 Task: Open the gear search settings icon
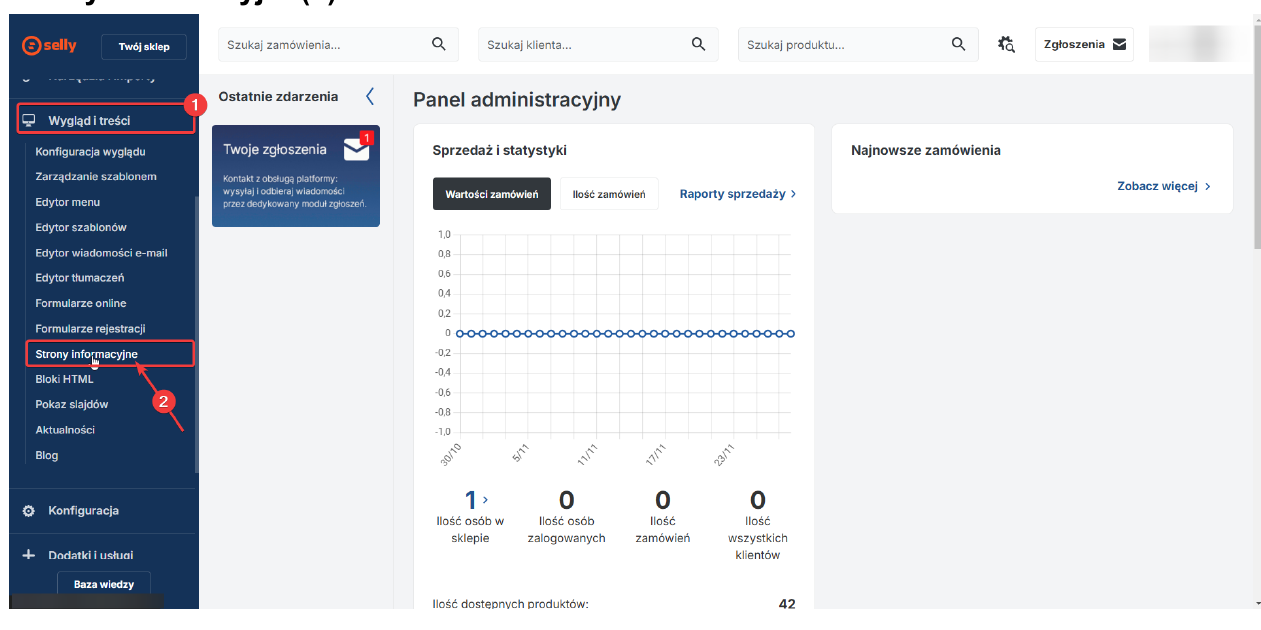pos(1007,44)
